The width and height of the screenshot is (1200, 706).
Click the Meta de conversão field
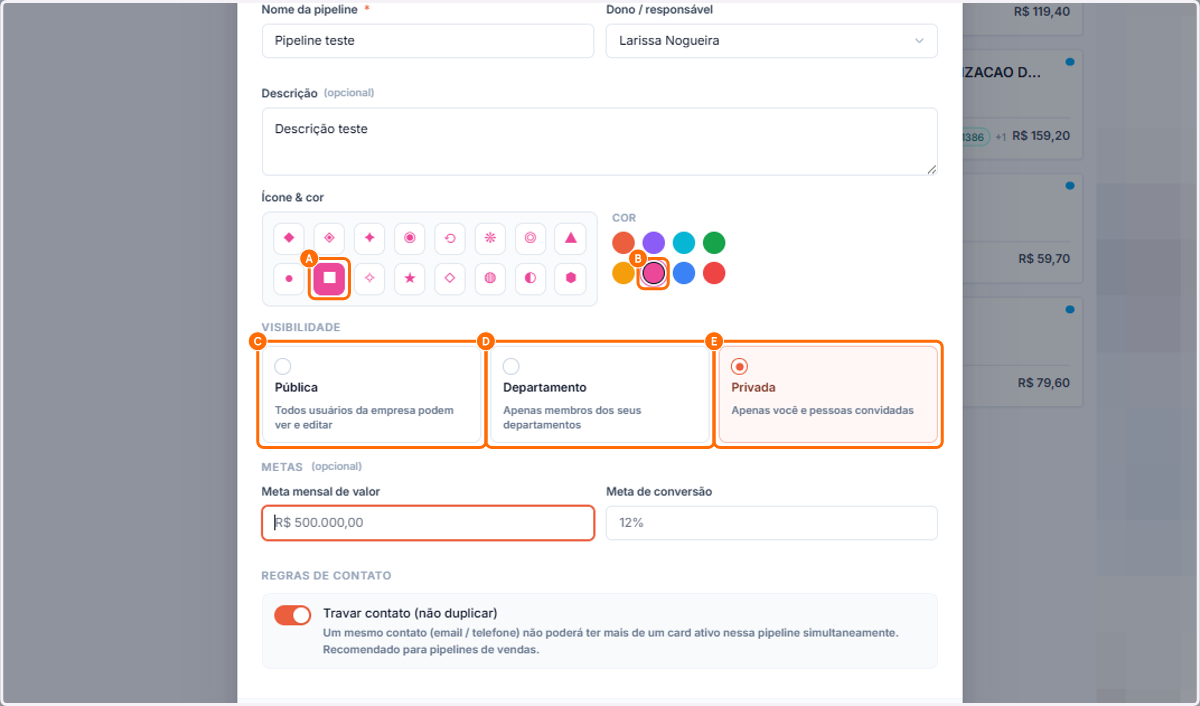pos(772,523)
